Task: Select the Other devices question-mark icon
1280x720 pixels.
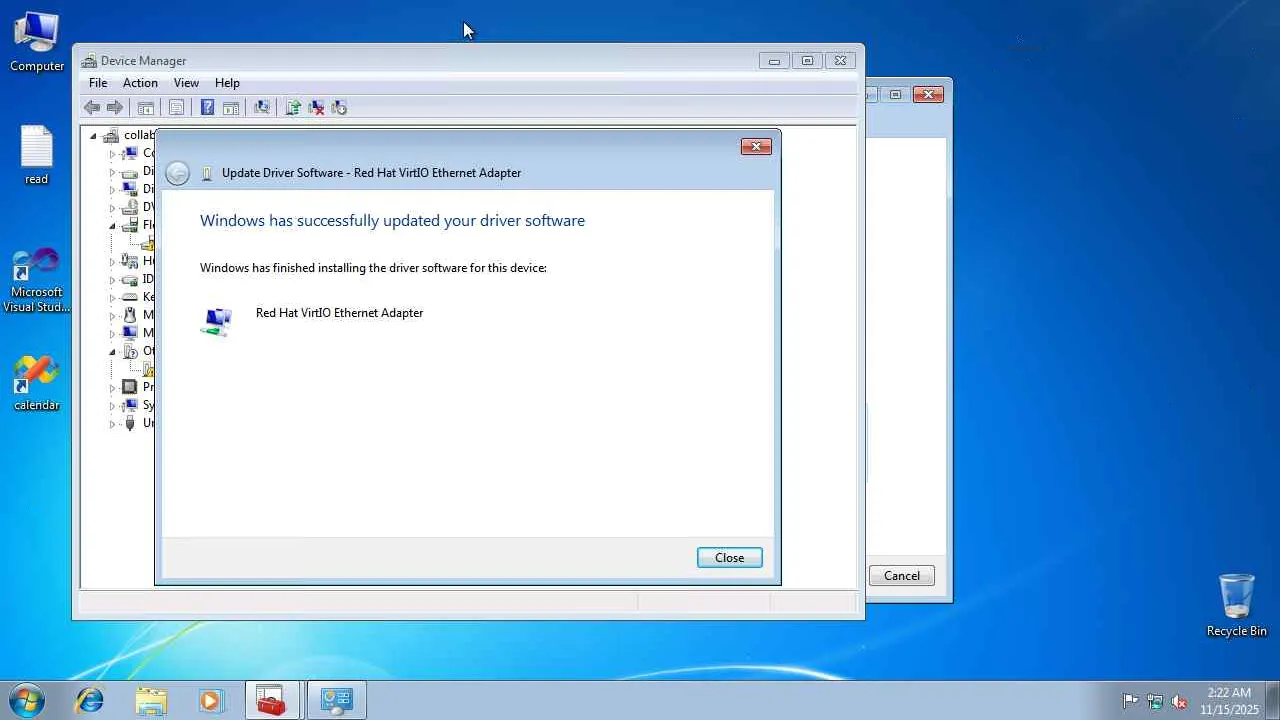Action: [129, 351]
